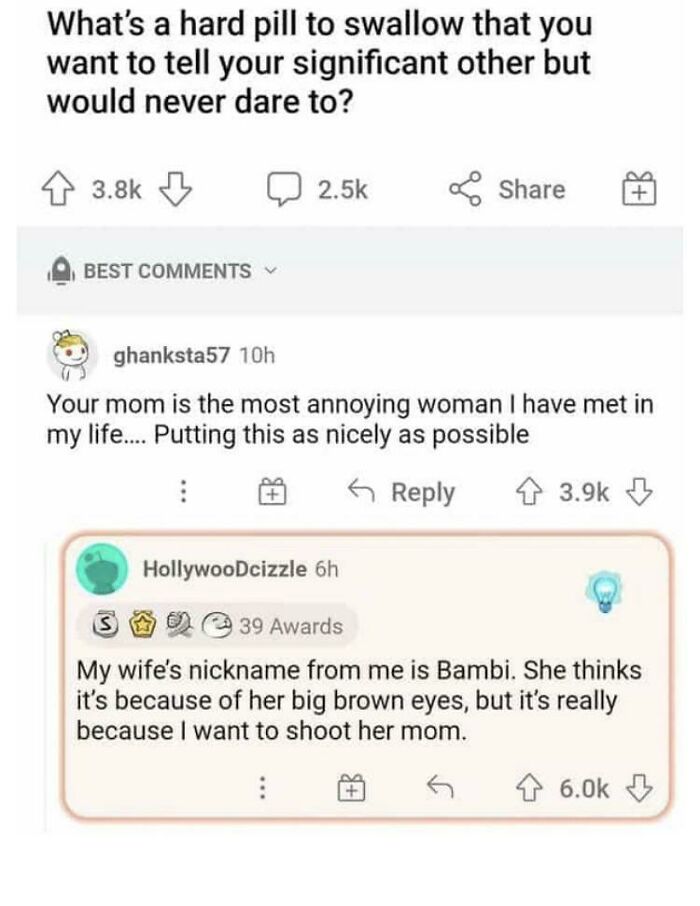
Task: Click the lightbulb award badge
Action: pos(604,592)
